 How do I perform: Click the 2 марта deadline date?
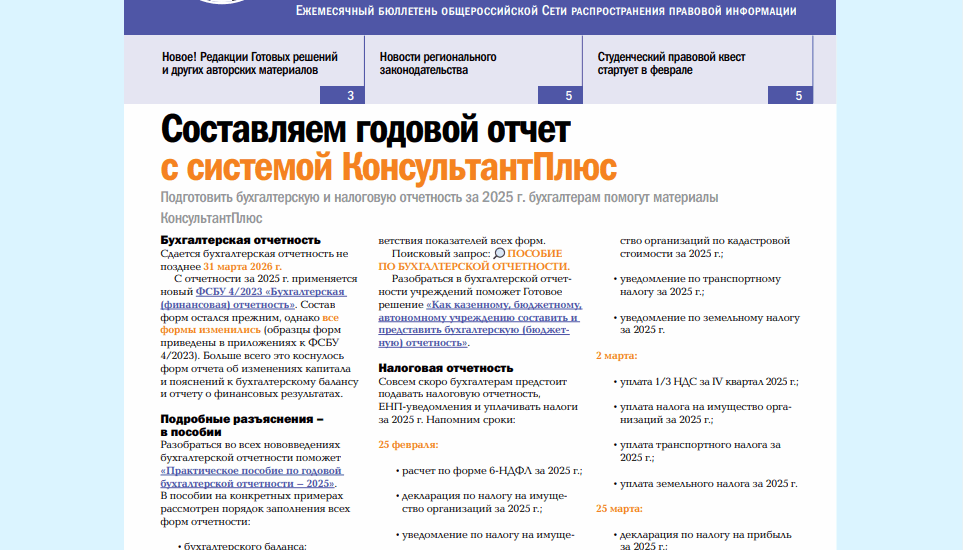pos(616,355)
